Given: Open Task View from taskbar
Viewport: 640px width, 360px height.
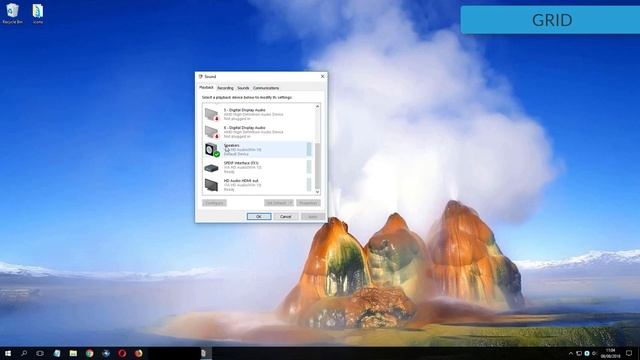Looking at the screenshot, I should click(40, 353).
